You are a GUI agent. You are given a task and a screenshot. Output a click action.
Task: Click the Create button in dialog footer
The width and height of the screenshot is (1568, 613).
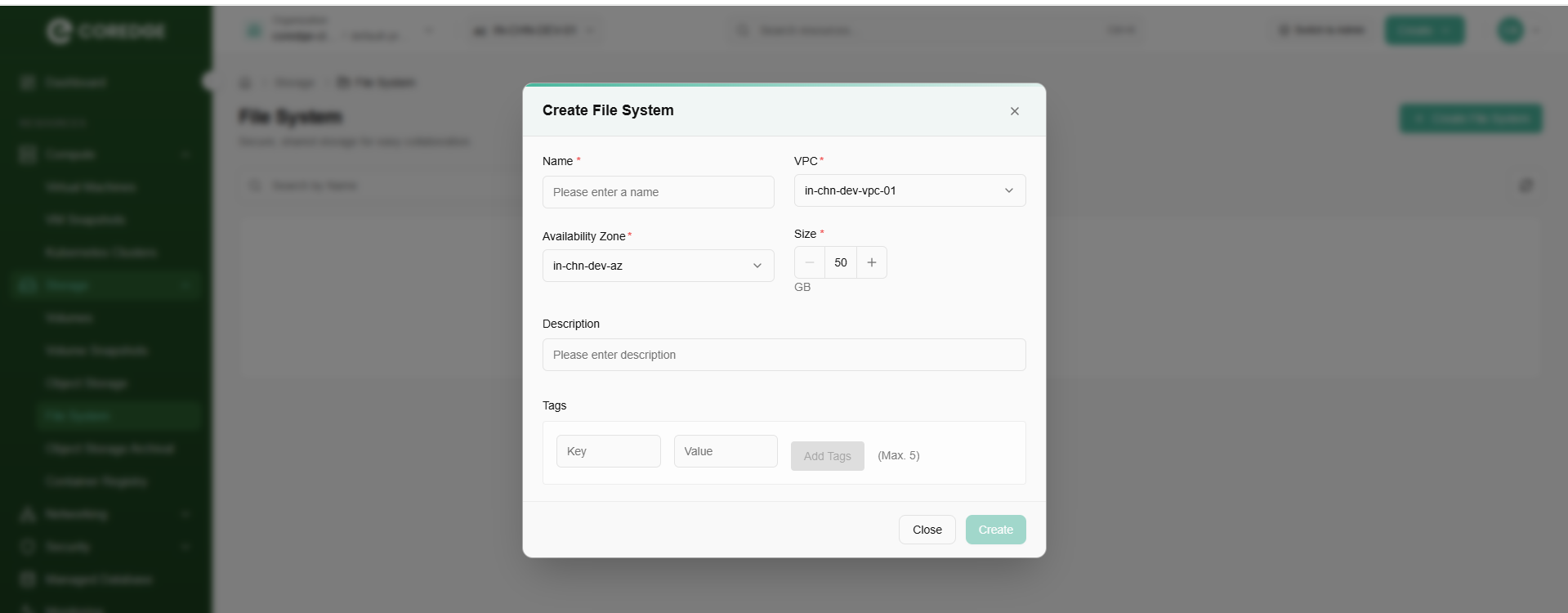[995, 530]
